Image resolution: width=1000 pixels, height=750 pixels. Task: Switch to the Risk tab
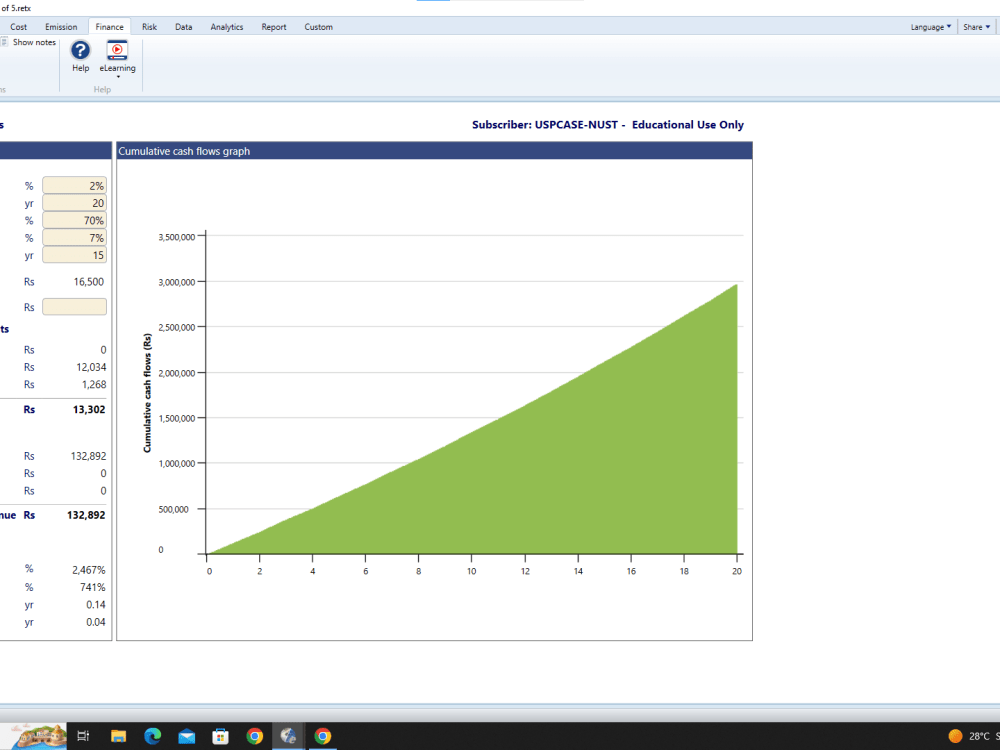(x=149, y=27)
